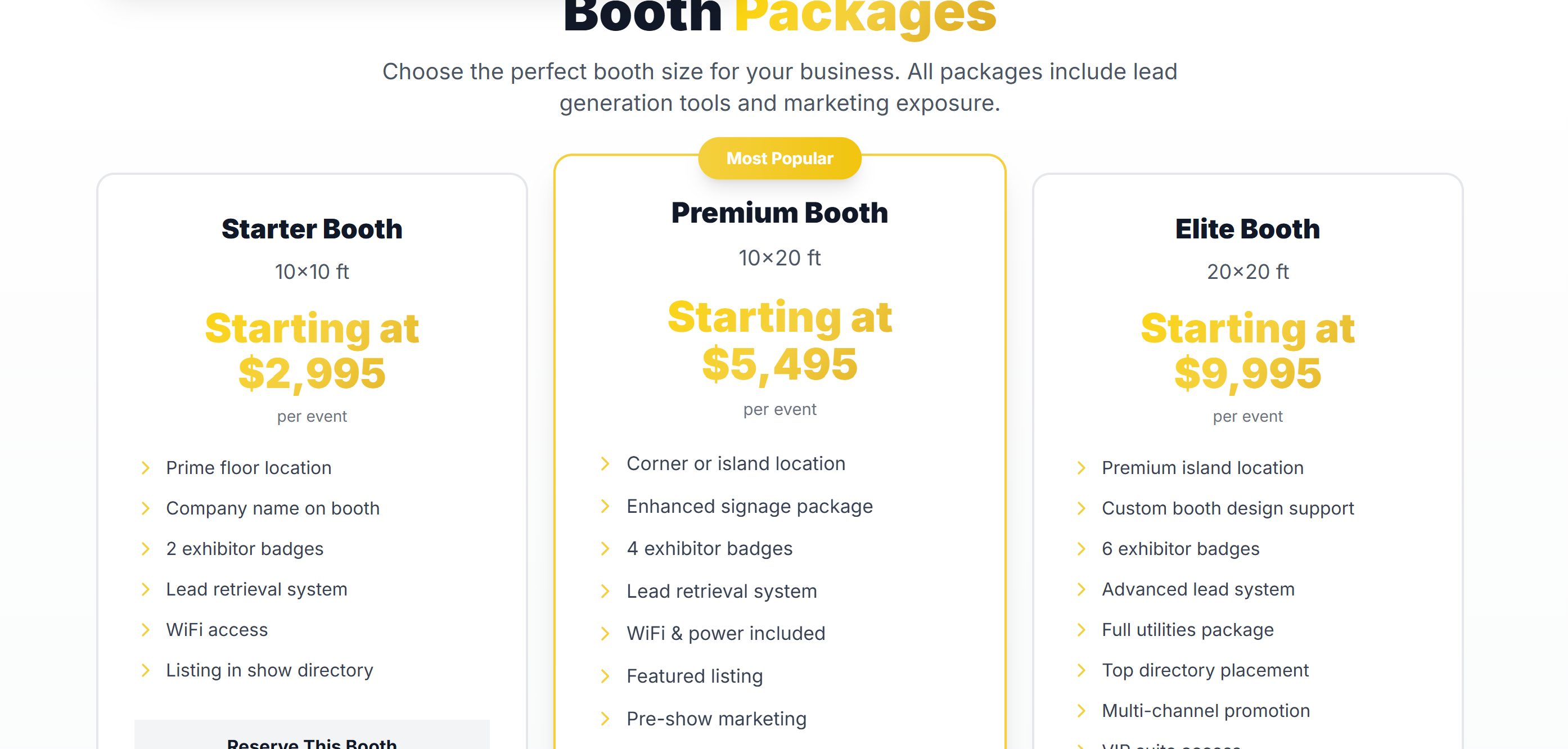Select the Premium Booth card title
Viewport: 1568px width, 749px height.
[779, 213]
